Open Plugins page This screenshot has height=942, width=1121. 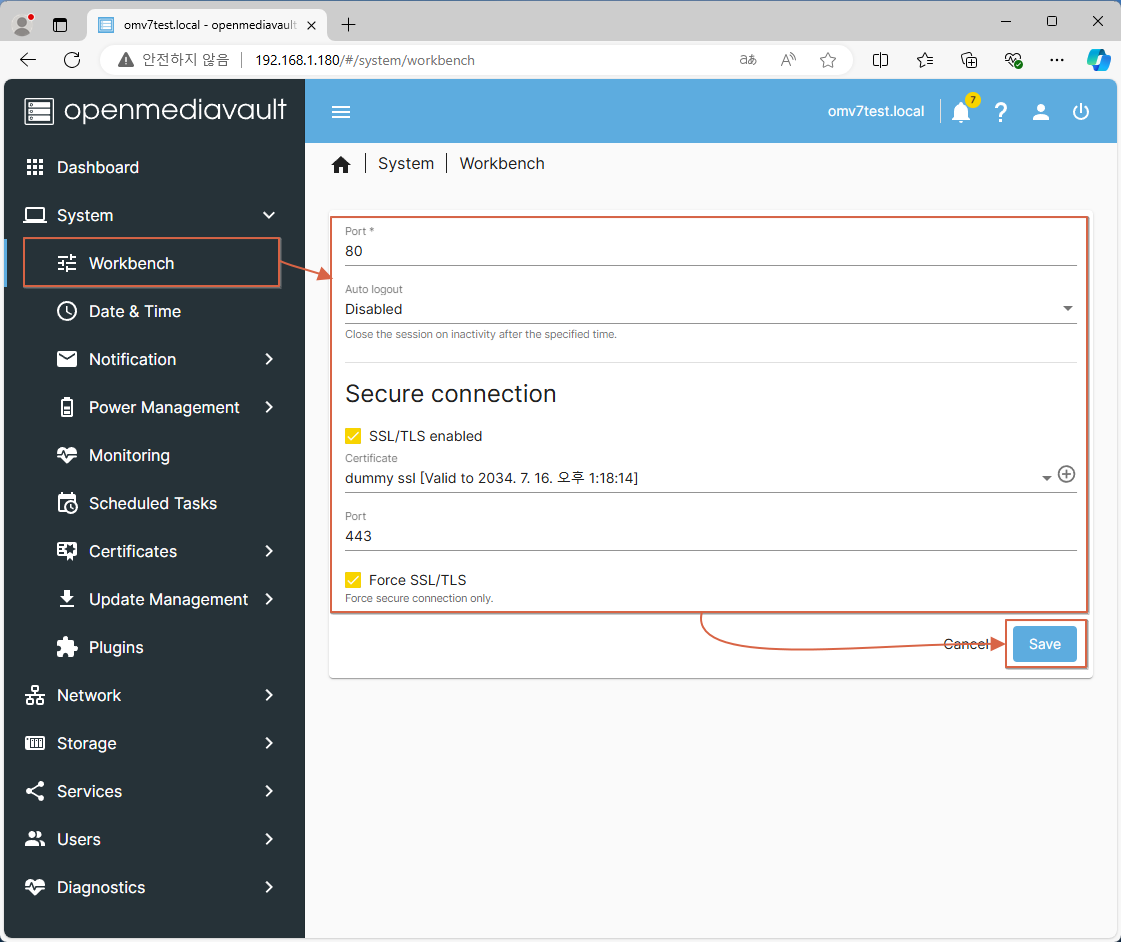click(154, 648)
